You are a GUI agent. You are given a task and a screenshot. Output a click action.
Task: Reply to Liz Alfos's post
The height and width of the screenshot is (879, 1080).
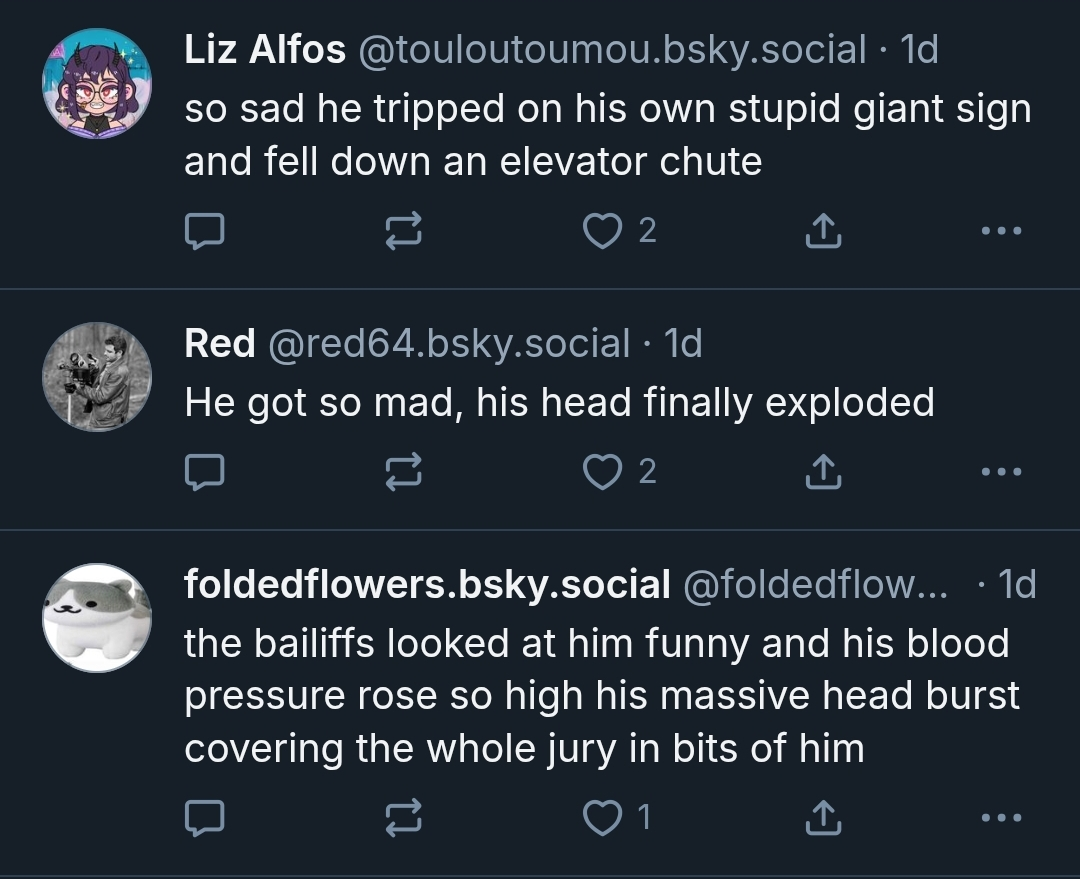click(x=204, y=232)
